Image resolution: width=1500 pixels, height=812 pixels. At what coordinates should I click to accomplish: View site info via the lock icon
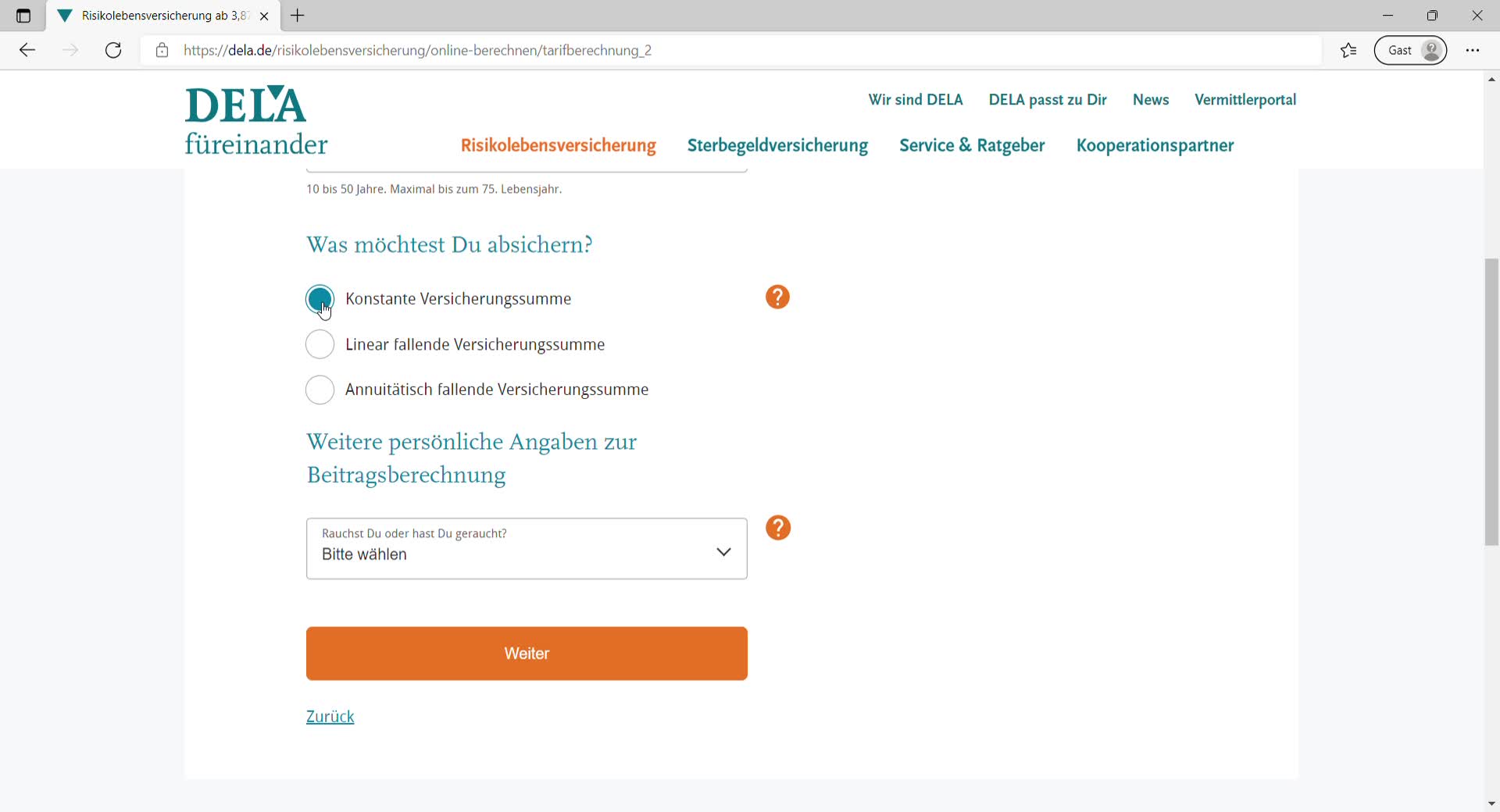tap(162, 51)
